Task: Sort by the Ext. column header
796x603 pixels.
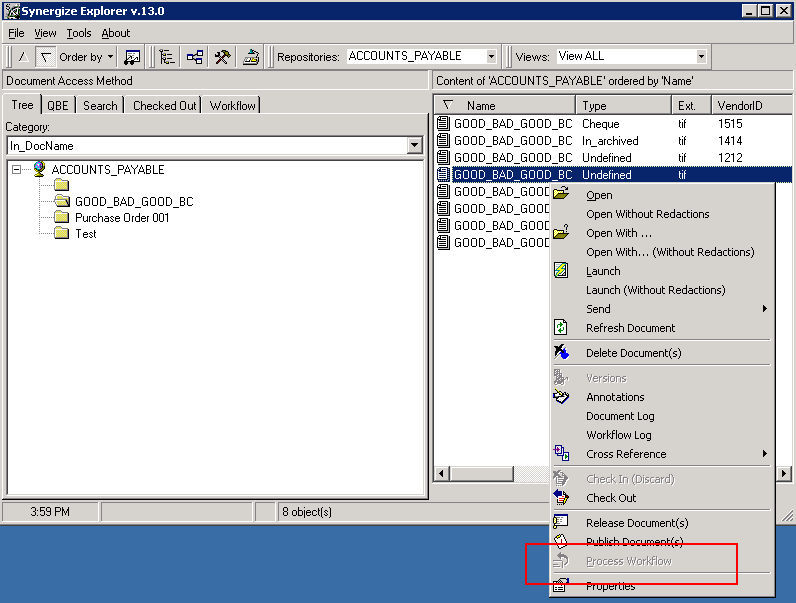Action: 691,106
